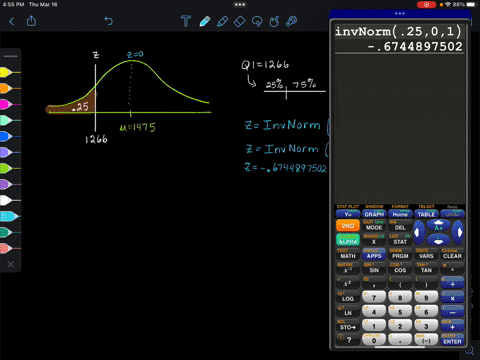The height and width of the screenshot is (360, 480).
Task: Tap the calculator ENTER key
Action: (452, 340)
